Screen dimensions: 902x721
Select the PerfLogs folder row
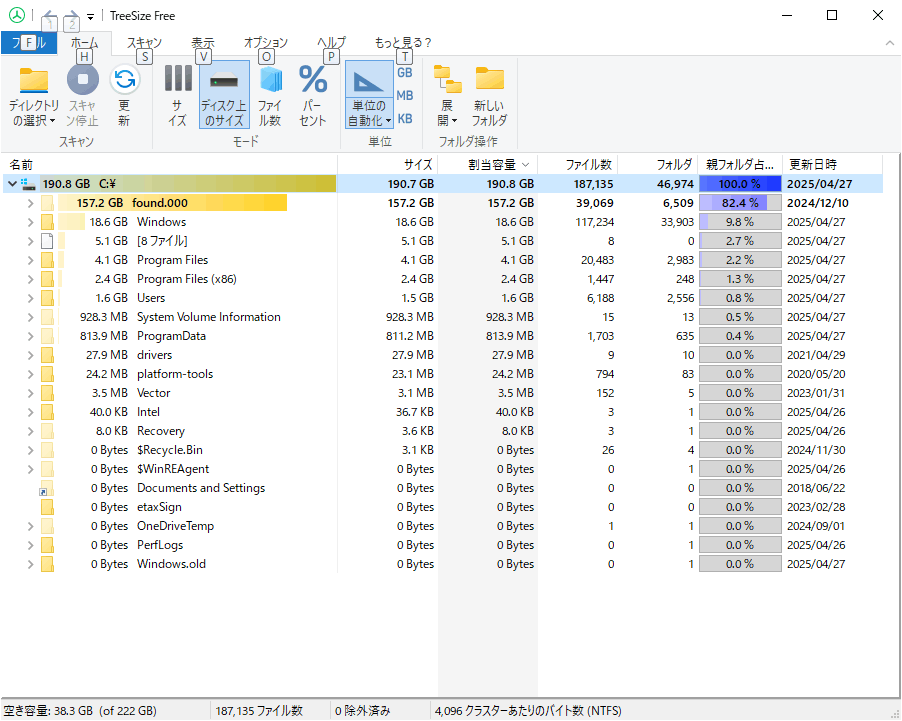pyautogui.click(x=442, y=545)
